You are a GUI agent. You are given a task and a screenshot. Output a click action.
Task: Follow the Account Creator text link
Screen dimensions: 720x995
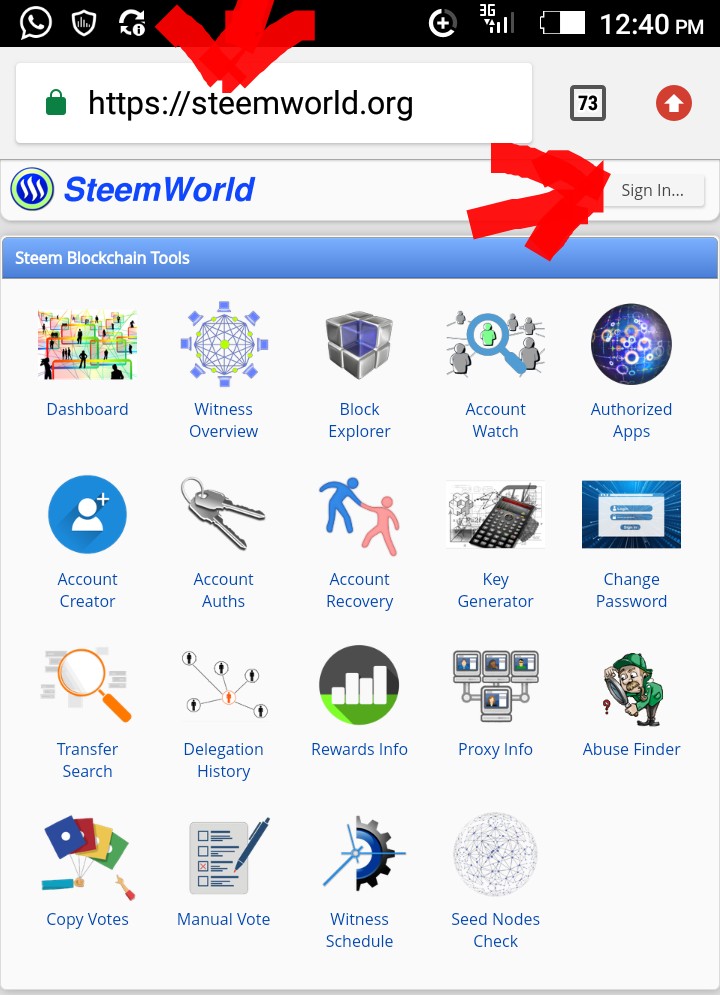point(88,590)
